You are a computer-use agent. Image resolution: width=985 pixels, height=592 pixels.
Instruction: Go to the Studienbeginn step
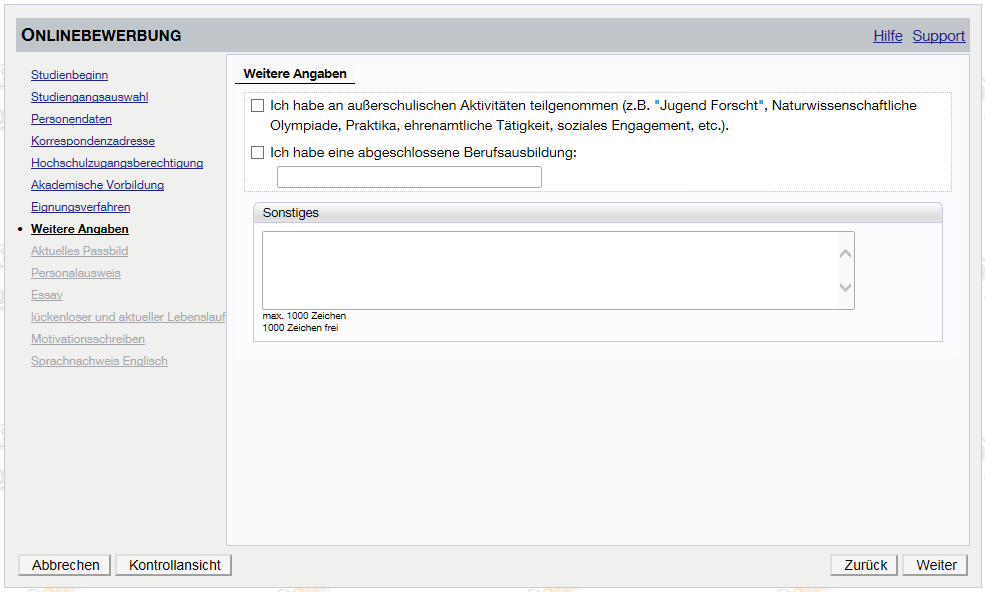pos(69,75)
